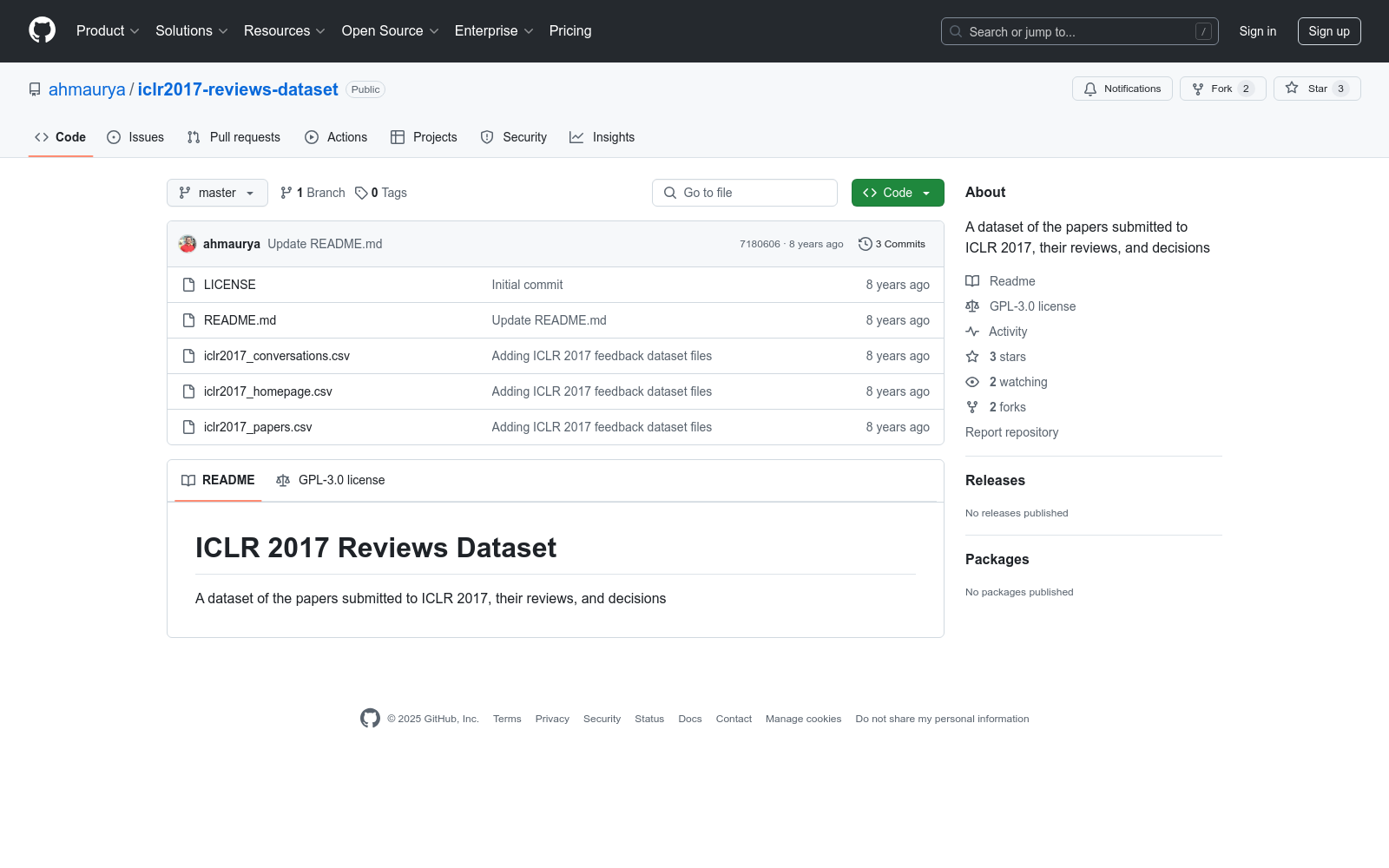The image size is (1389, 868).
Task: Click the bell icon on Notifications button
Action: (1090, 89)
